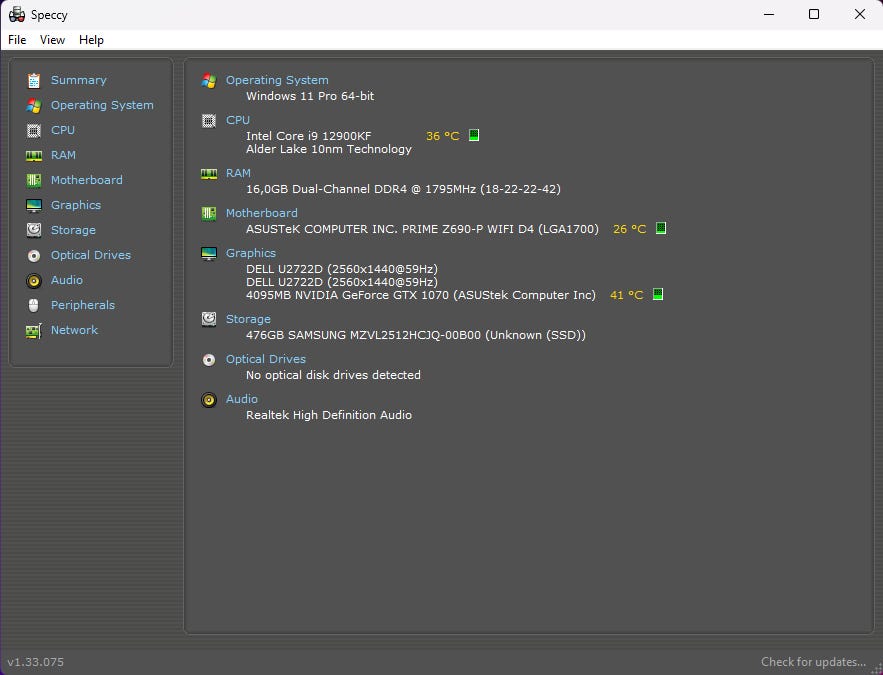Click the motherboard 26 °C temperature indicator icon
883x675 pixels.
point(661,229)
